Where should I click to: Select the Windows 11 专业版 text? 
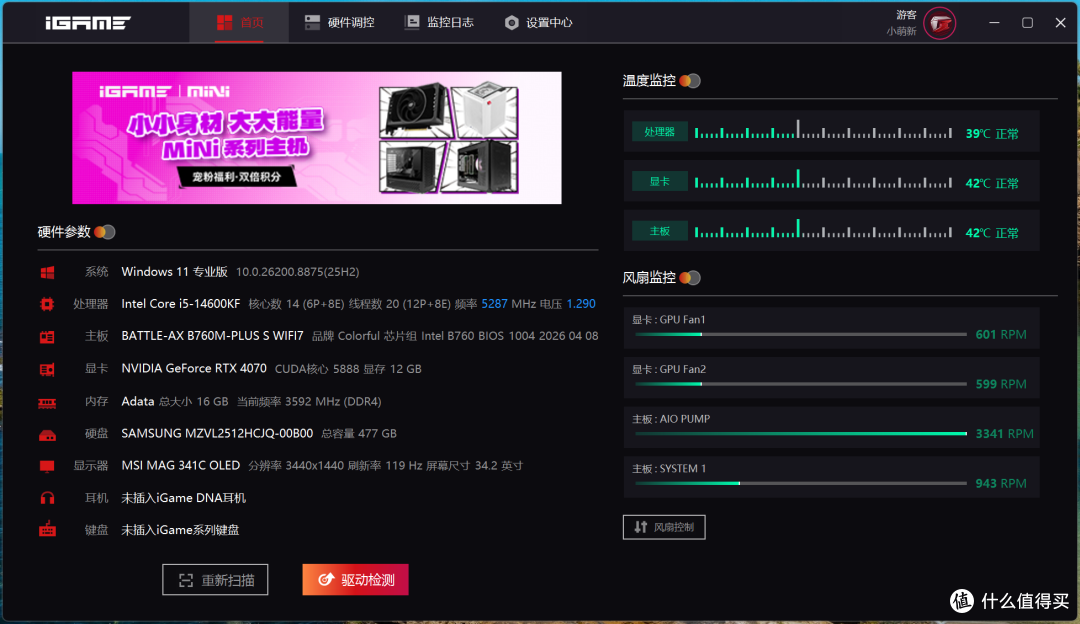click(174, 271)
